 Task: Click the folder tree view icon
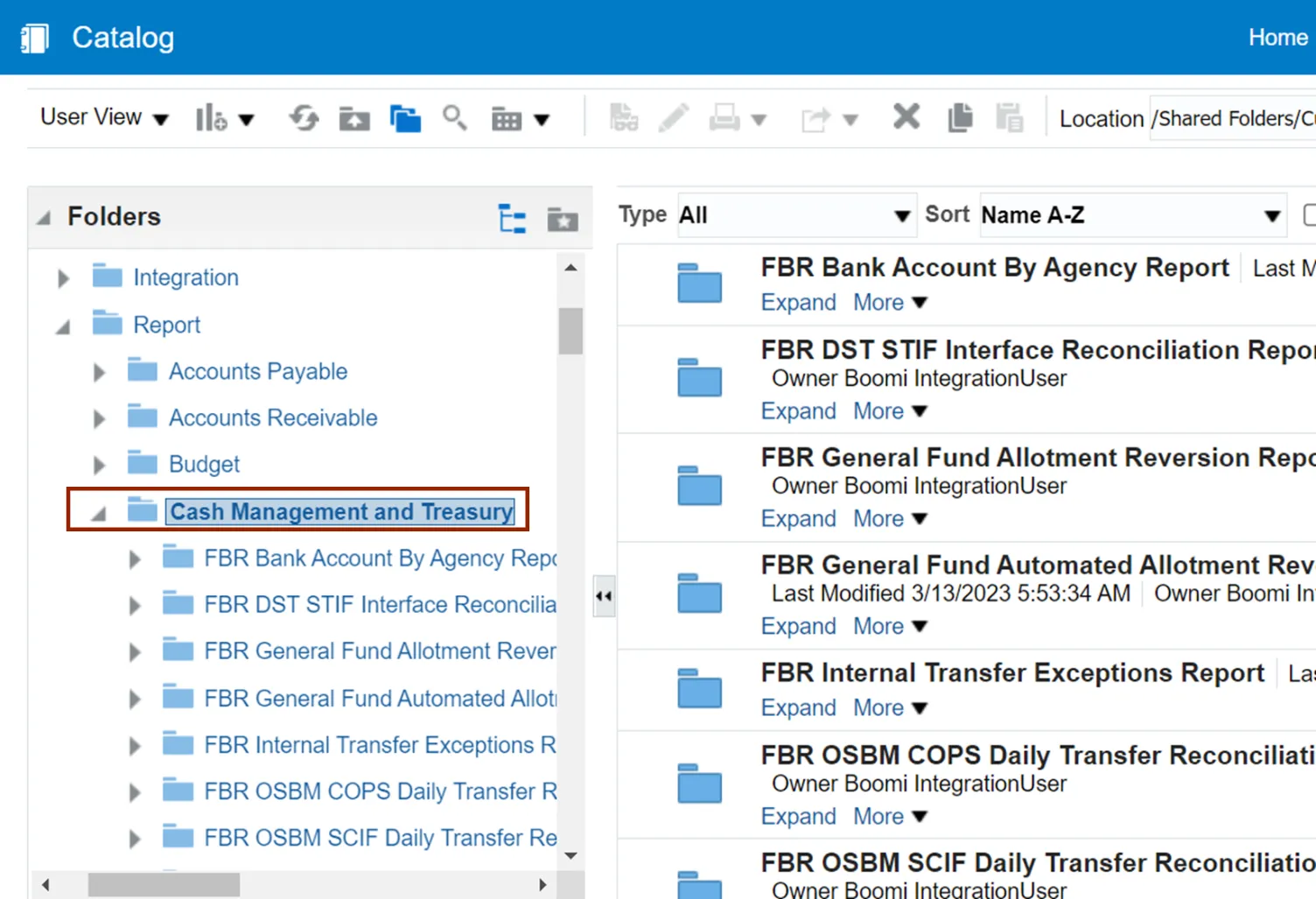coord(512,218)
